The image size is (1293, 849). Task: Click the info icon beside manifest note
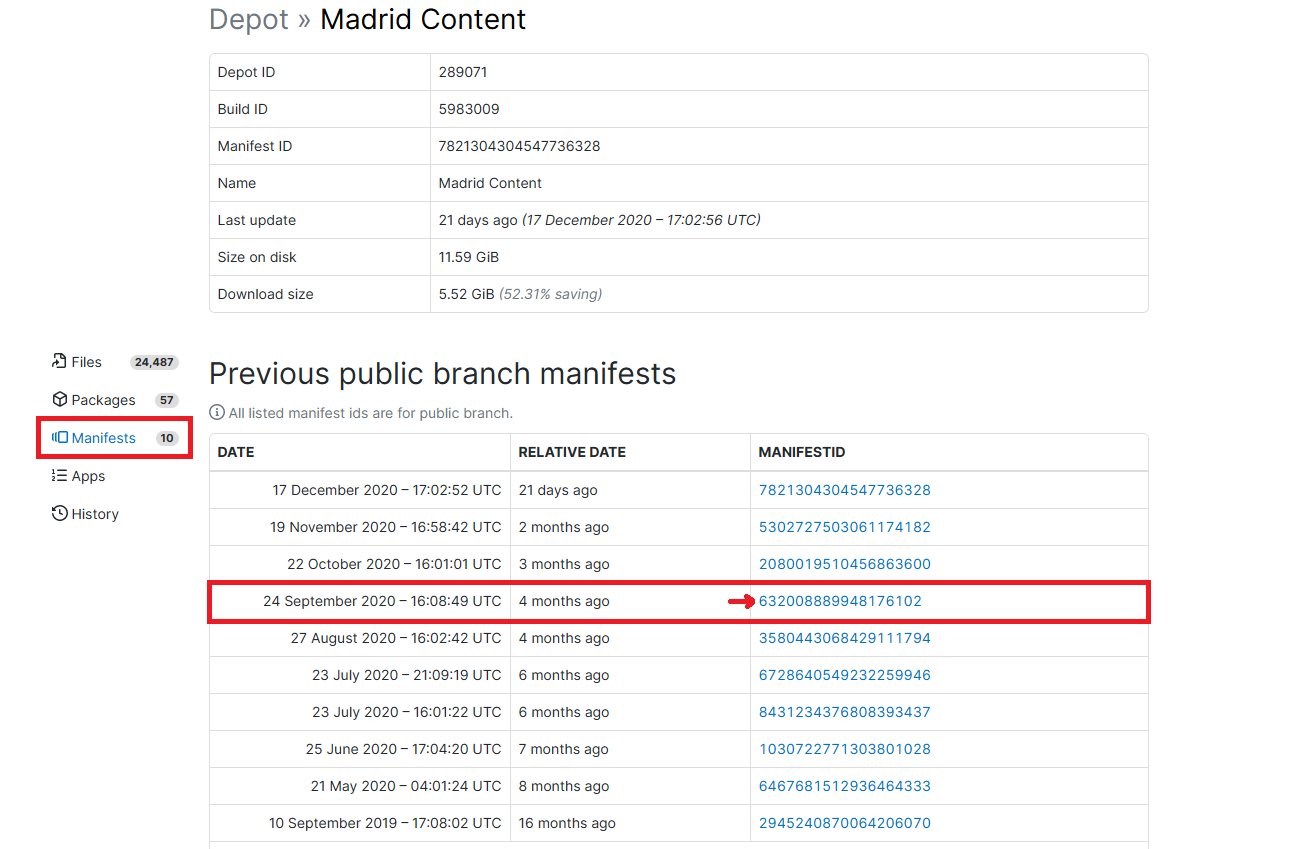pos(217,412)
